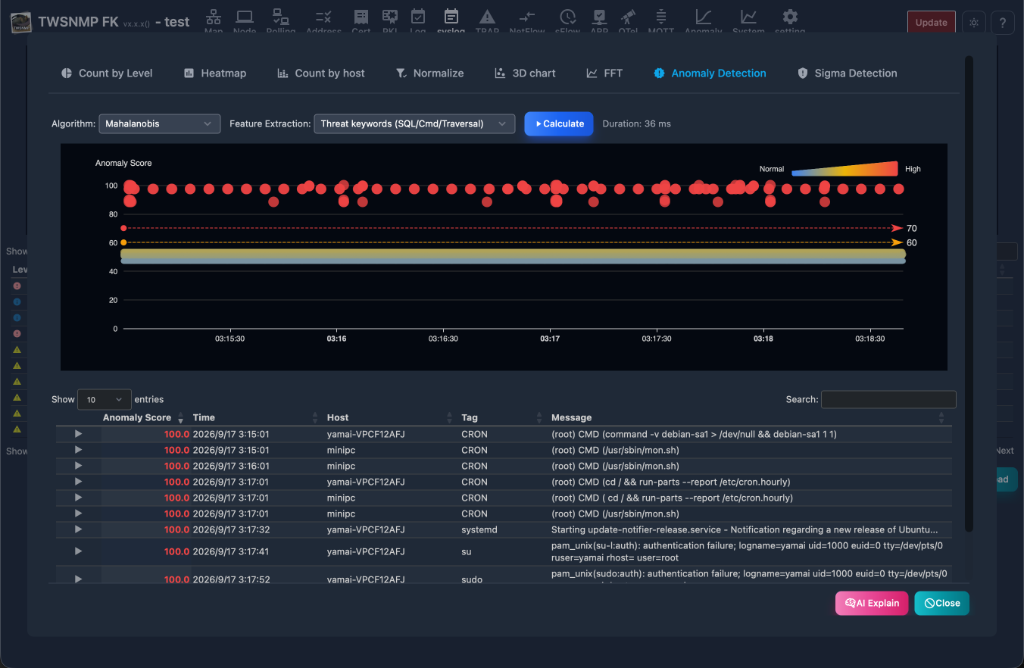Open the NetFlow arrows icon
The width and height of the screenshot is (1024, 668).
click(527, 20)
